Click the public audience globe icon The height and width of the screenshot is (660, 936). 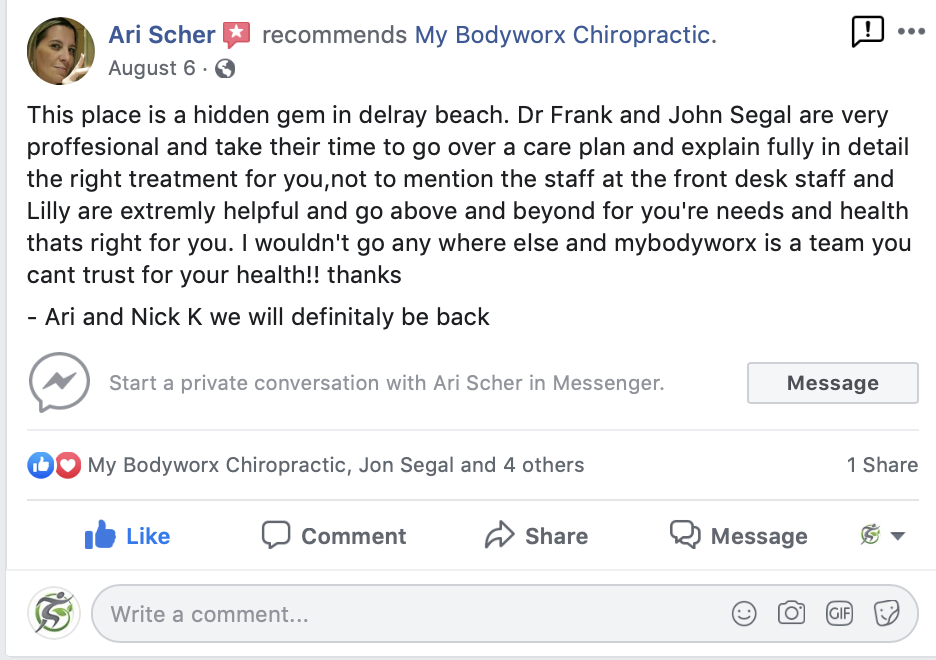225,68
